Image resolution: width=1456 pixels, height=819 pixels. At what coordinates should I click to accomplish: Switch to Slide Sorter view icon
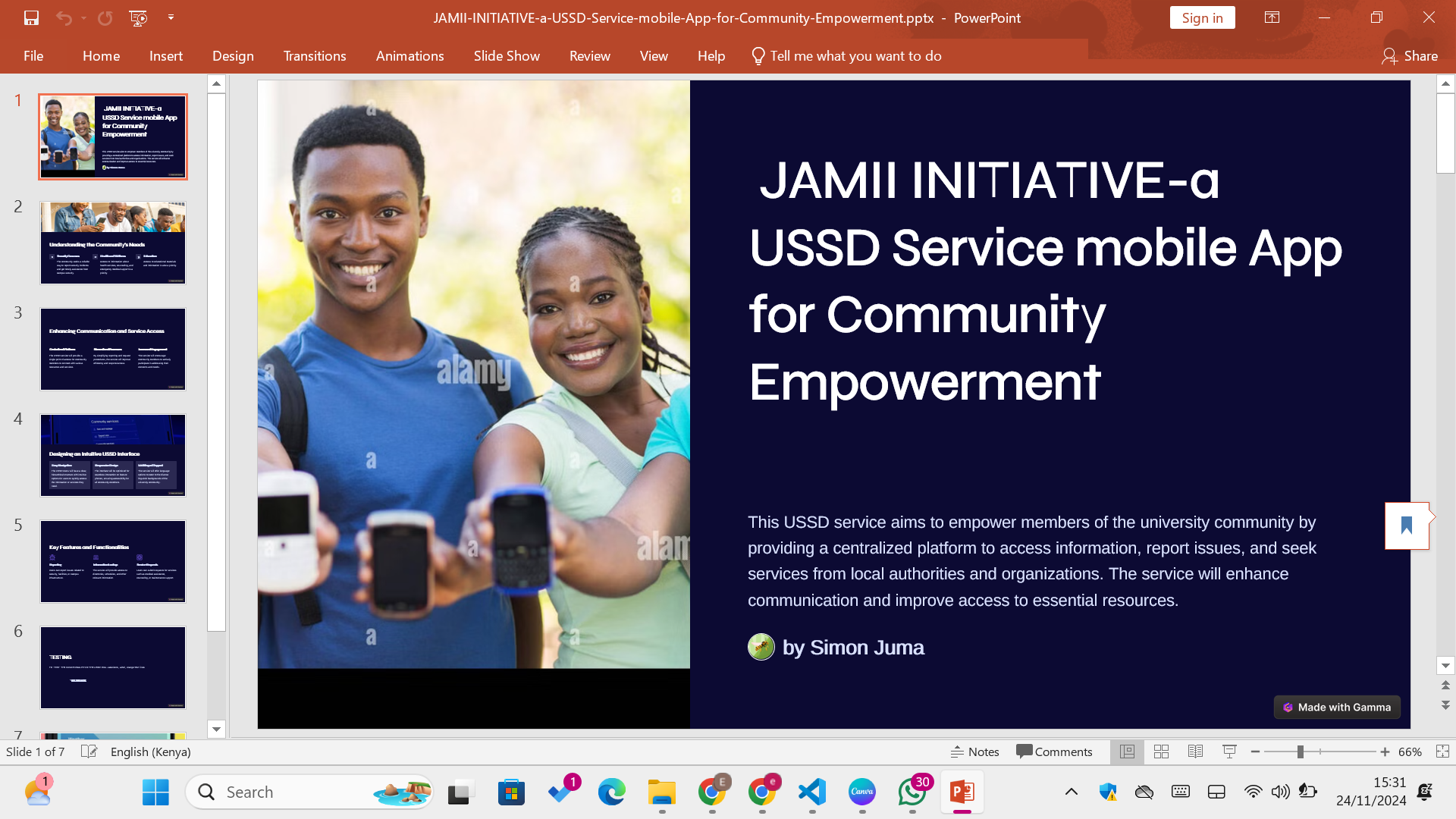[1161, 752]
